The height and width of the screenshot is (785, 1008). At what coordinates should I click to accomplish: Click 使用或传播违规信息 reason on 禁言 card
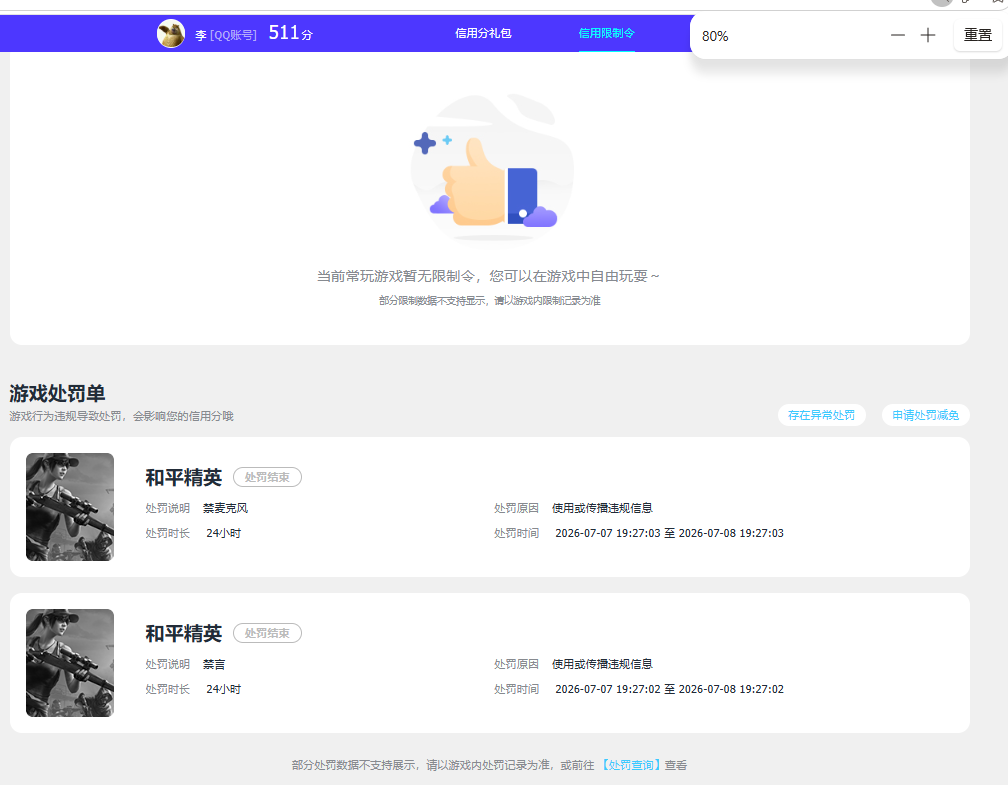click(602, 664)
